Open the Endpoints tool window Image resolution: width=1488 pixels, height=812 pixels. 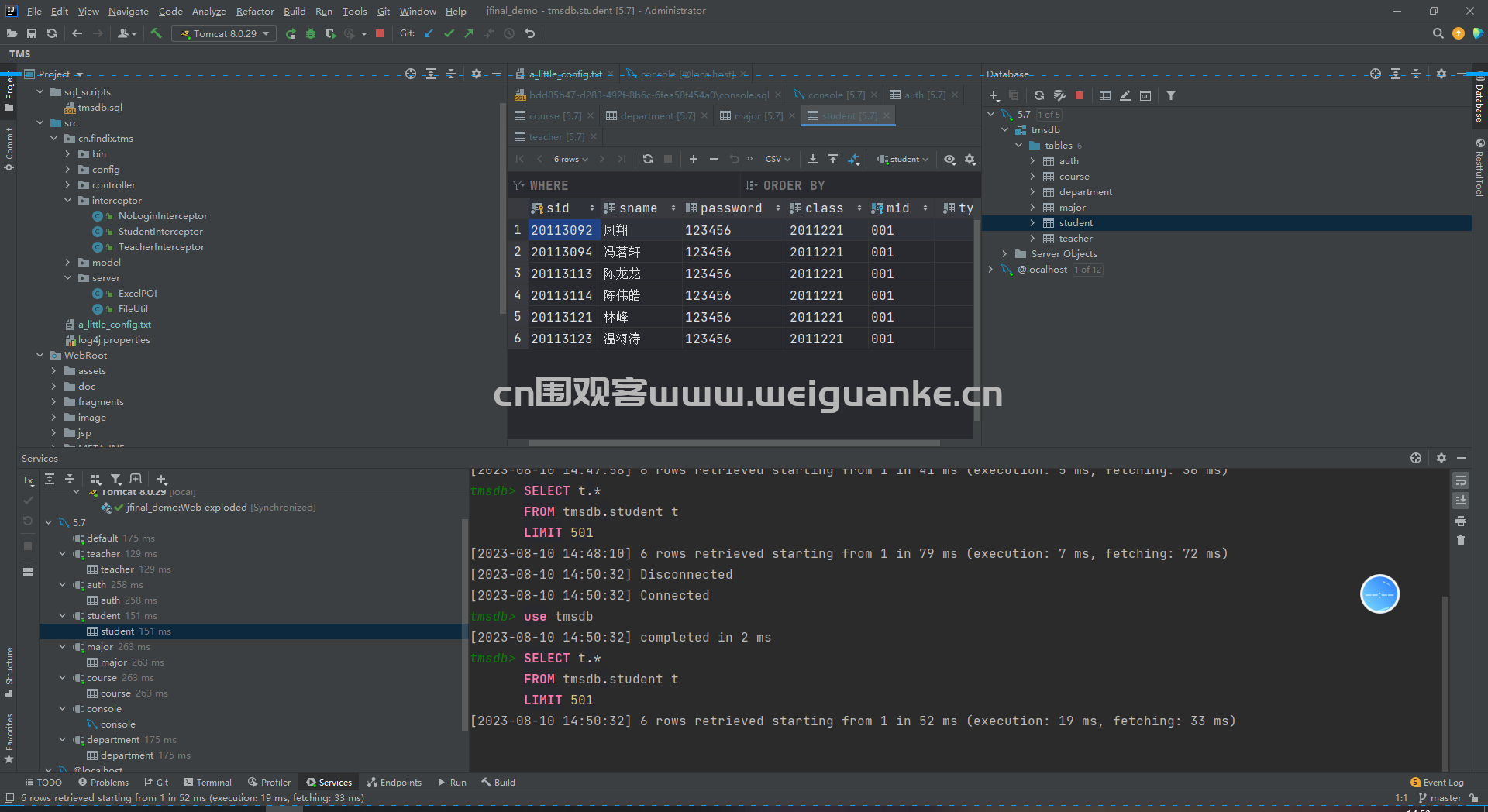coord(394,783)
